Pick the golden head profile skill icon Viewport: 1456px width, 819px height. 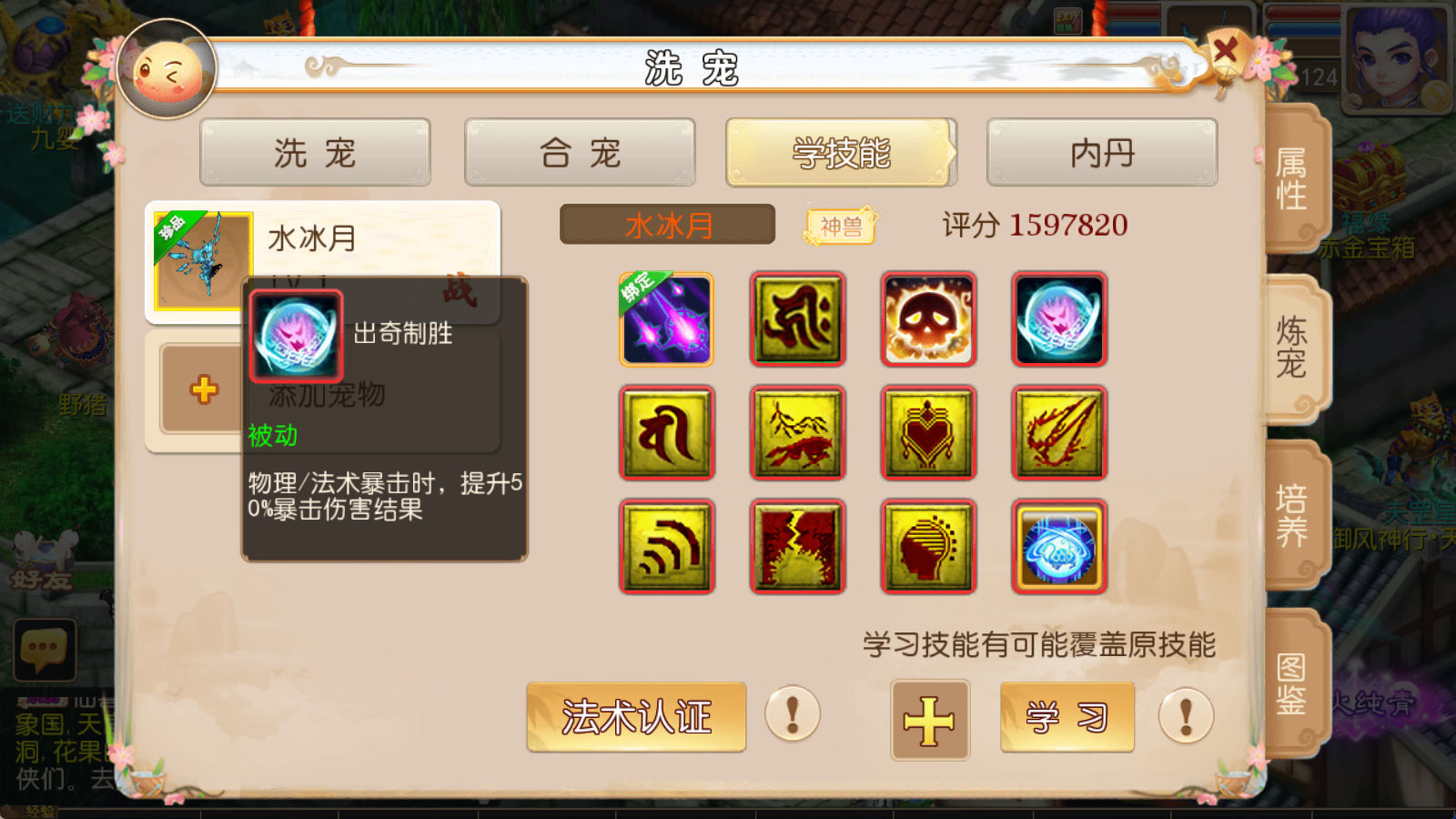pos(928,547)
